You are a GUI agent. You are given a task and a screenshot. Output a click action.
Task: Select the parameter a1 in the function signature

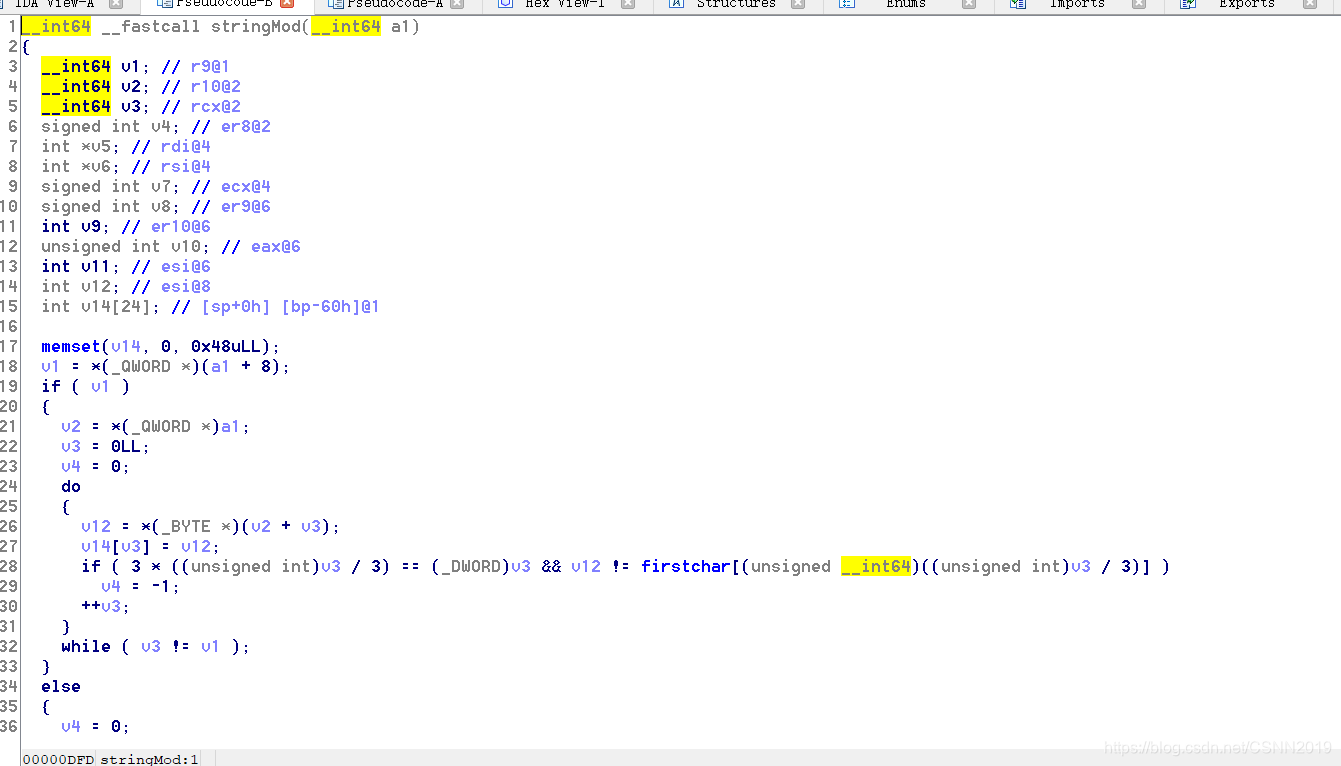click(400, 26)
